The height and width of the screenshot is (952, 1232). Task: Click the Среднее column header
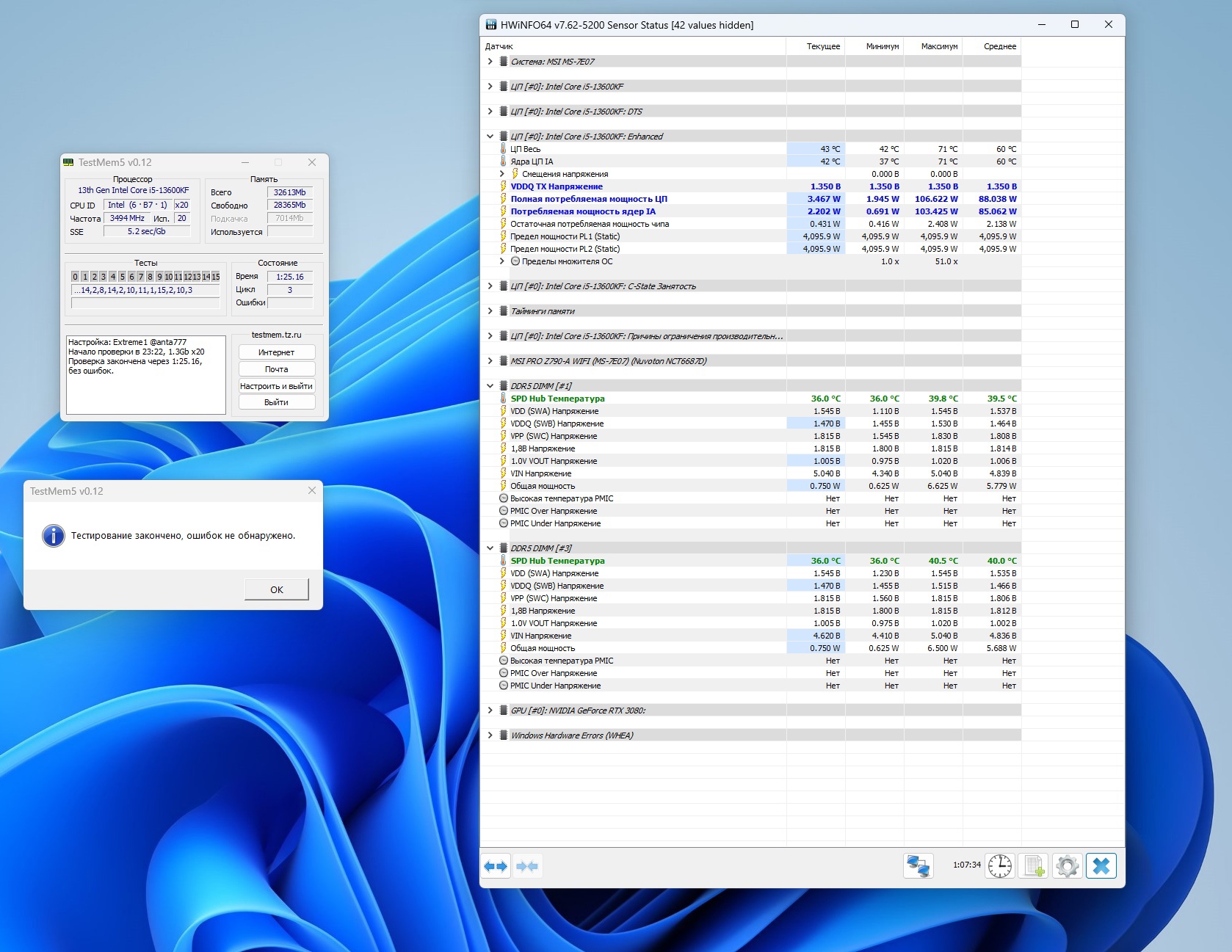tap(999, 46)
